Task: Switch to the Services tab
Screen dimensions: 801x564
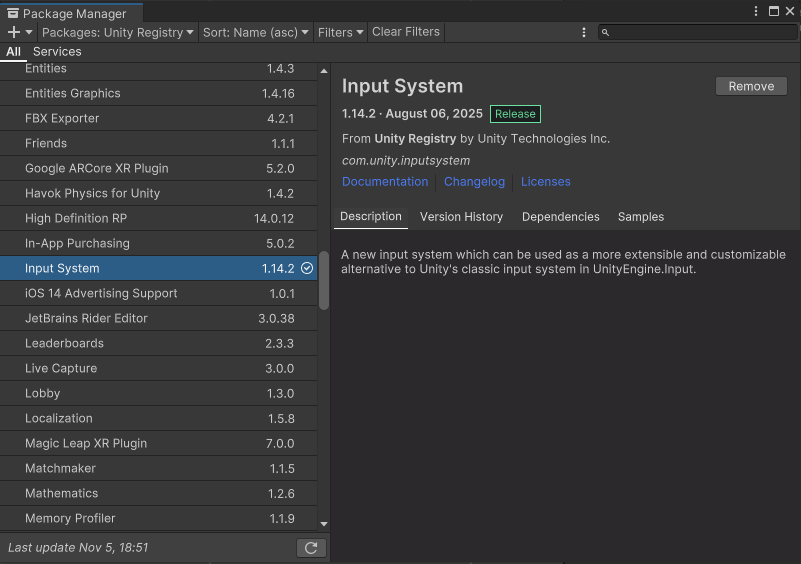Action: (57, 52)
